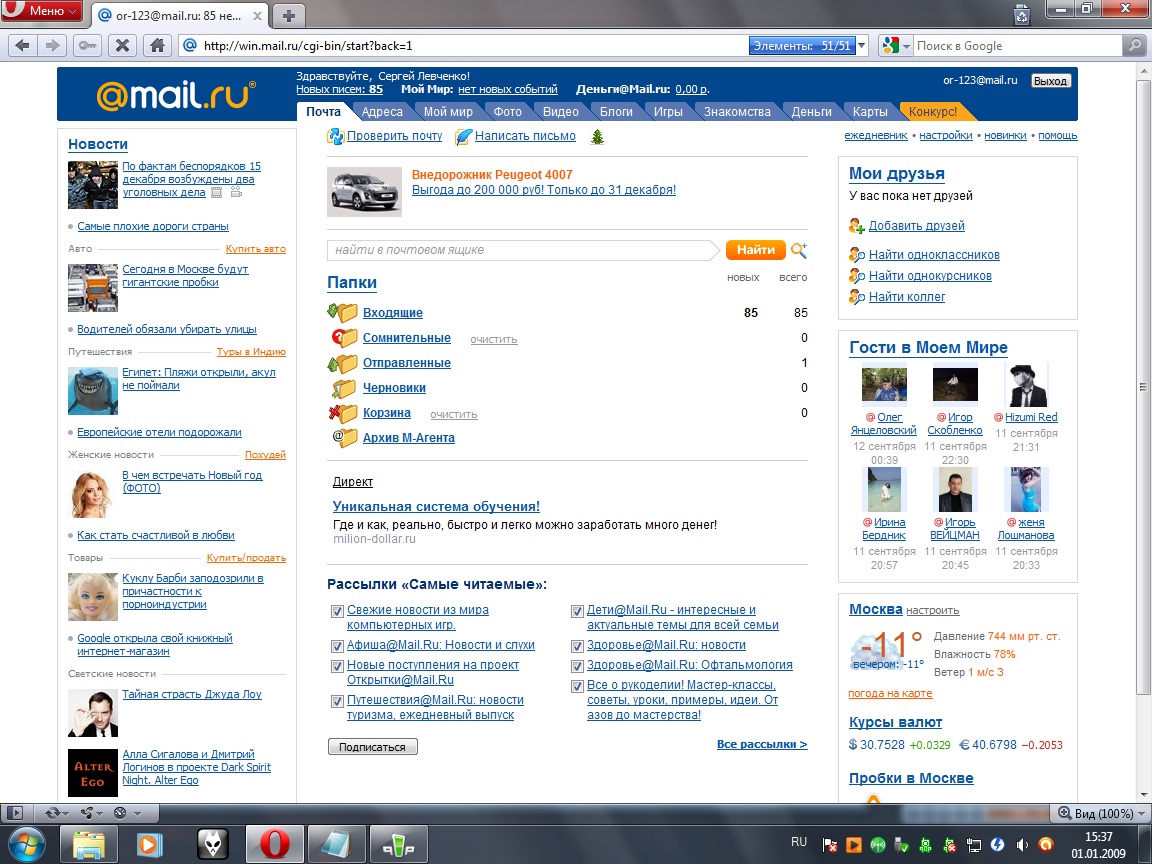Viewport: 1152px width, 864px height.
Task: Uncheck Новые поступления на проект Открытки checkbox
Action: 337,666
